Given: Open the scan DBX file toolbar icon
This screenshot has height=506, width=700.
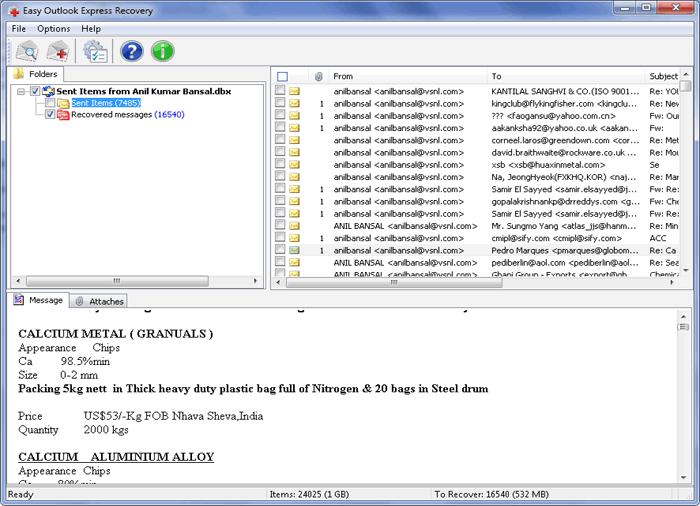Looking at the screenshot, I should pos(28,51).
